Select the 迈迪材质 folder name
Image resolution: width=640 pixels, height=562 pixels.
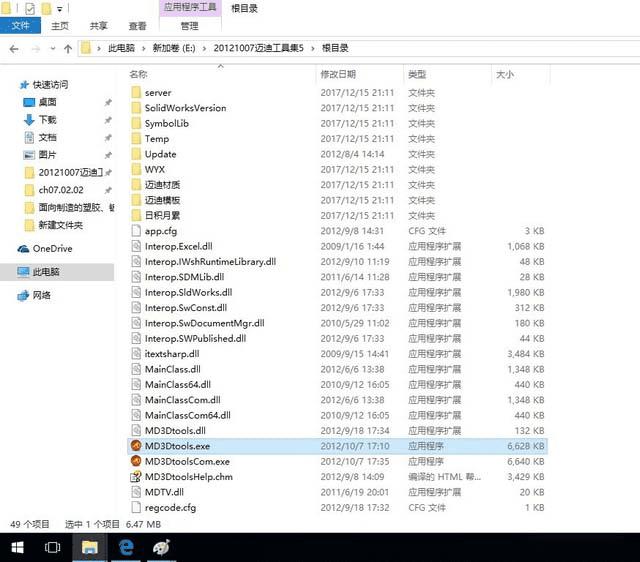click(x=162, y=185)
